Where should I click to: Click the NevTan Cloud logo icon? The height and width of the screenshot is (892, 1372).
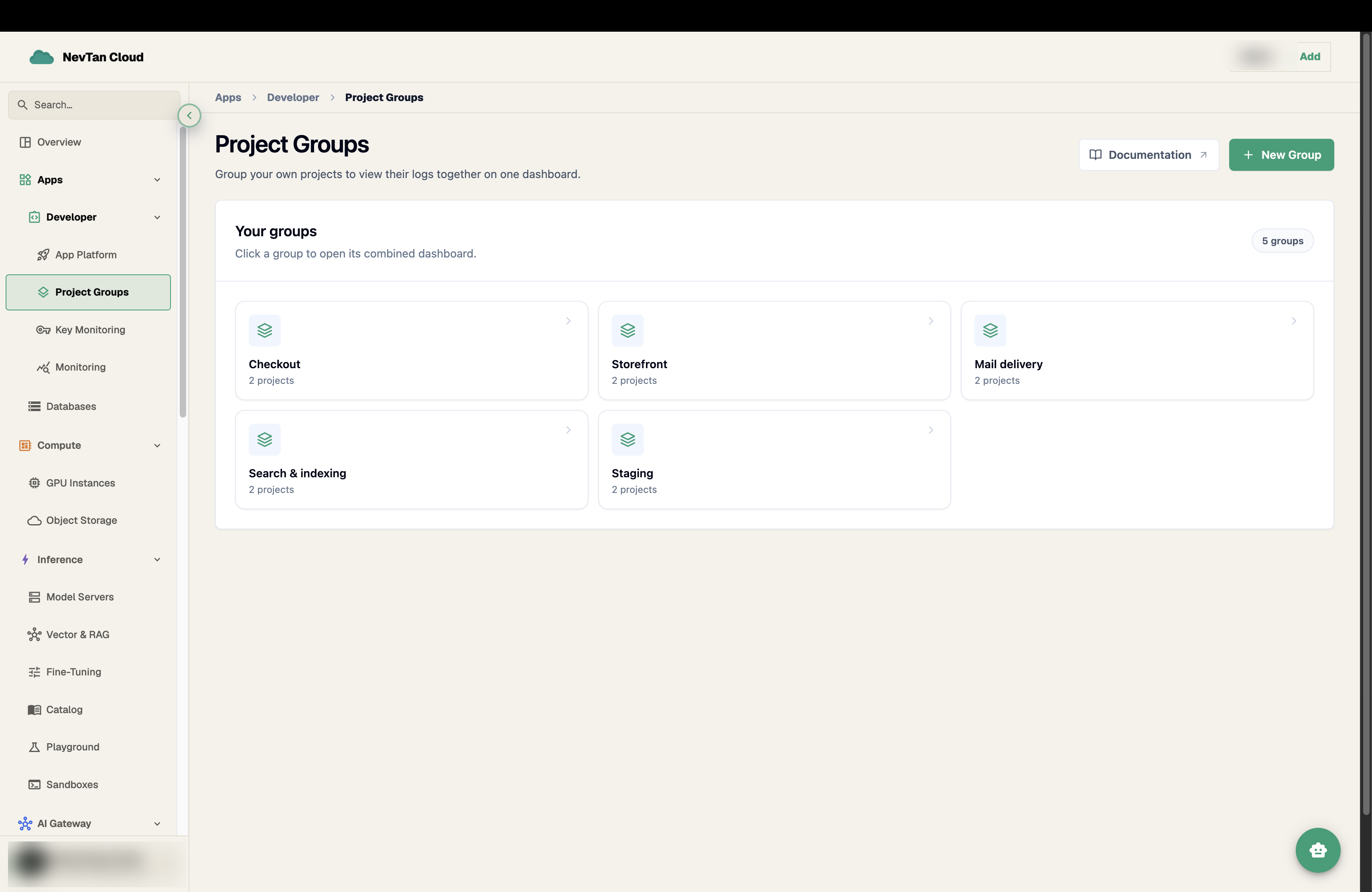(x=41, y=57)
